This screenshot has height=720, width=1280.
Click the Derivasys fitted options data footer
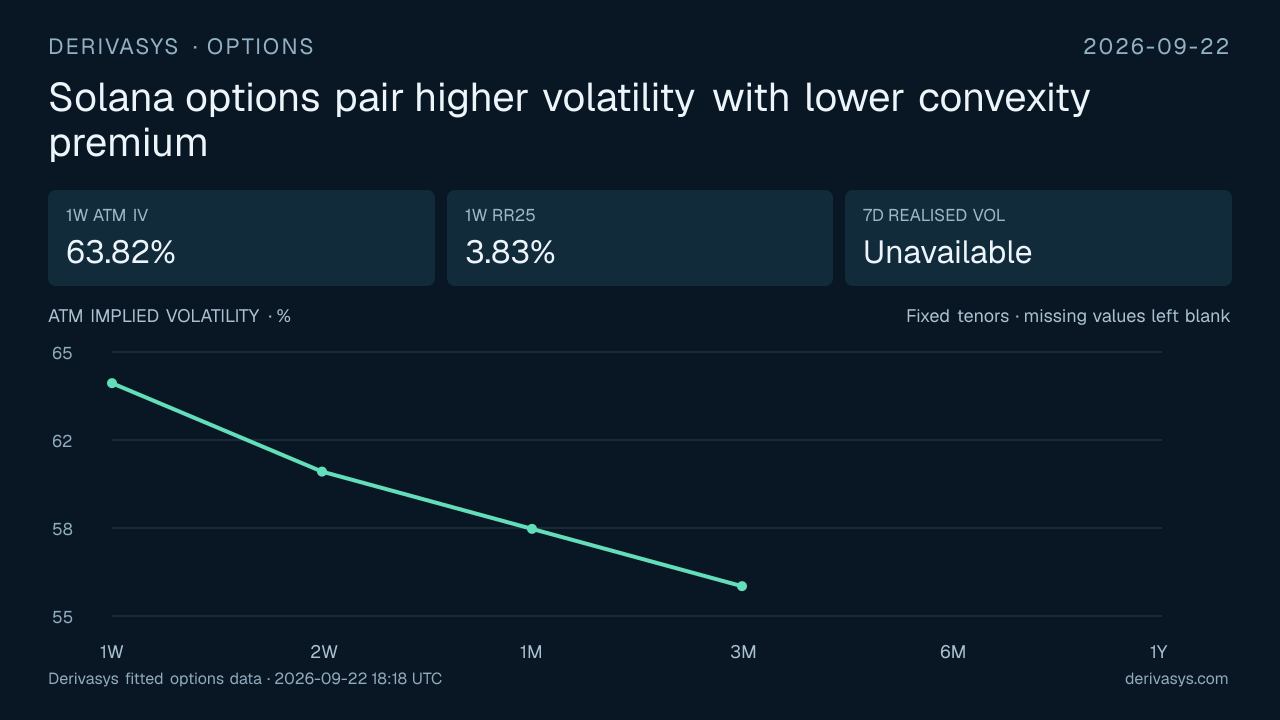[245, 679]
